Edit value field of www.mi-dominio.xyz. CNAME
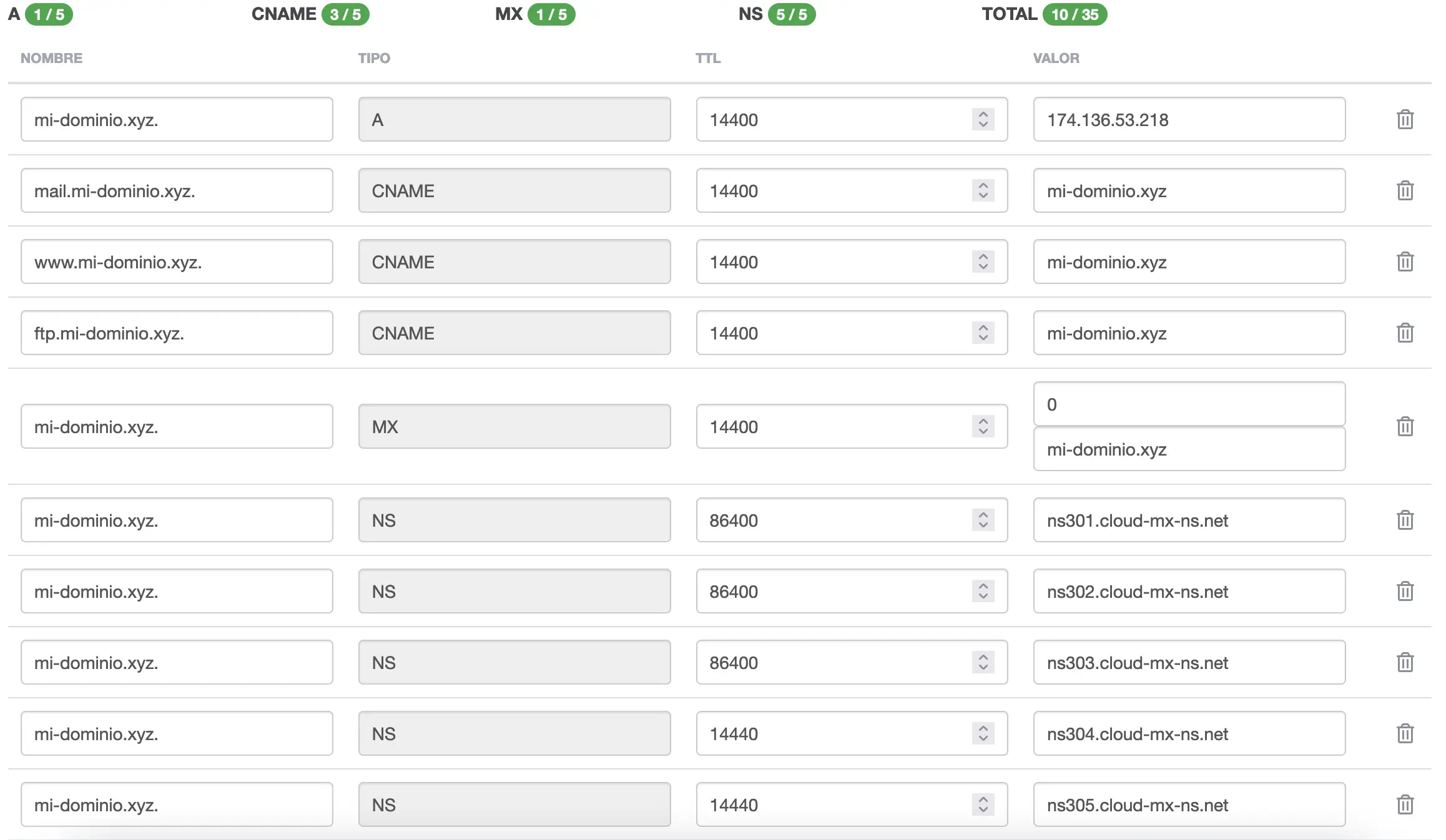The width and height of the screenshot is (1446, 840). point(1189,261)
